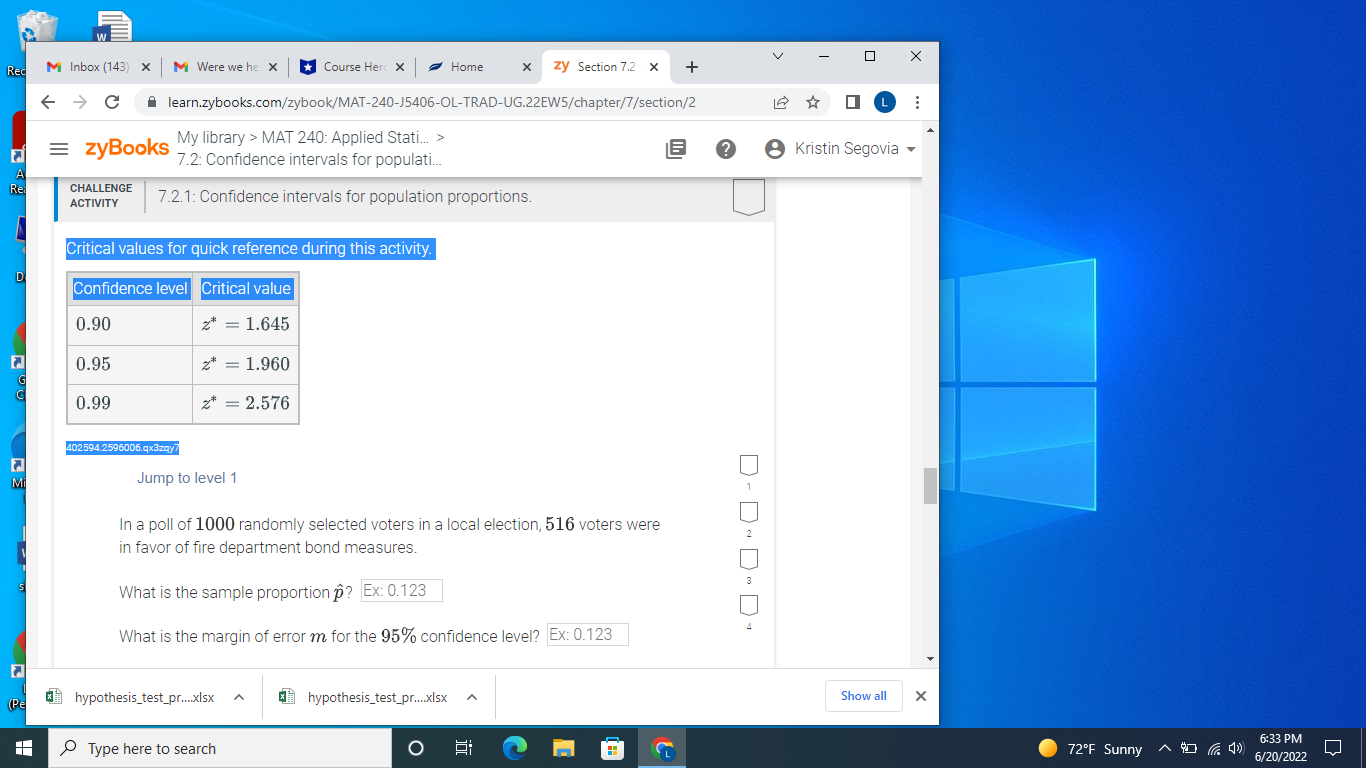Reload the zyBooks page
Image resolution: width=1366 pixels, height=768 pixels.
pos(111,102)
